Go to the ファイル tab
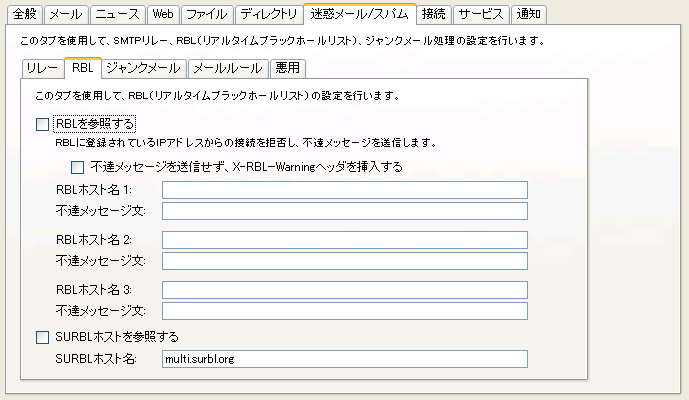The height and width of the screenshot is (400, 689). [x=206, y=14]
